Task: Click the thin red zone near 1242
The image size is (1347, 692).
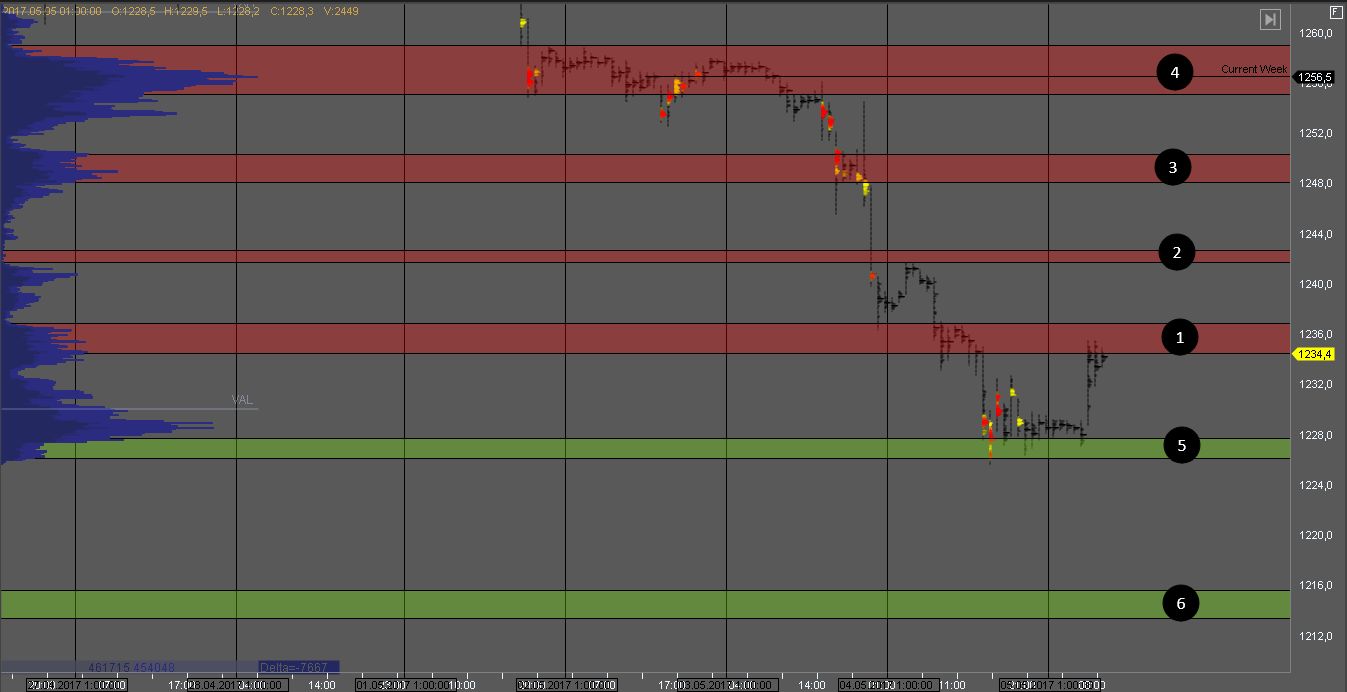Action: point(600,257)
